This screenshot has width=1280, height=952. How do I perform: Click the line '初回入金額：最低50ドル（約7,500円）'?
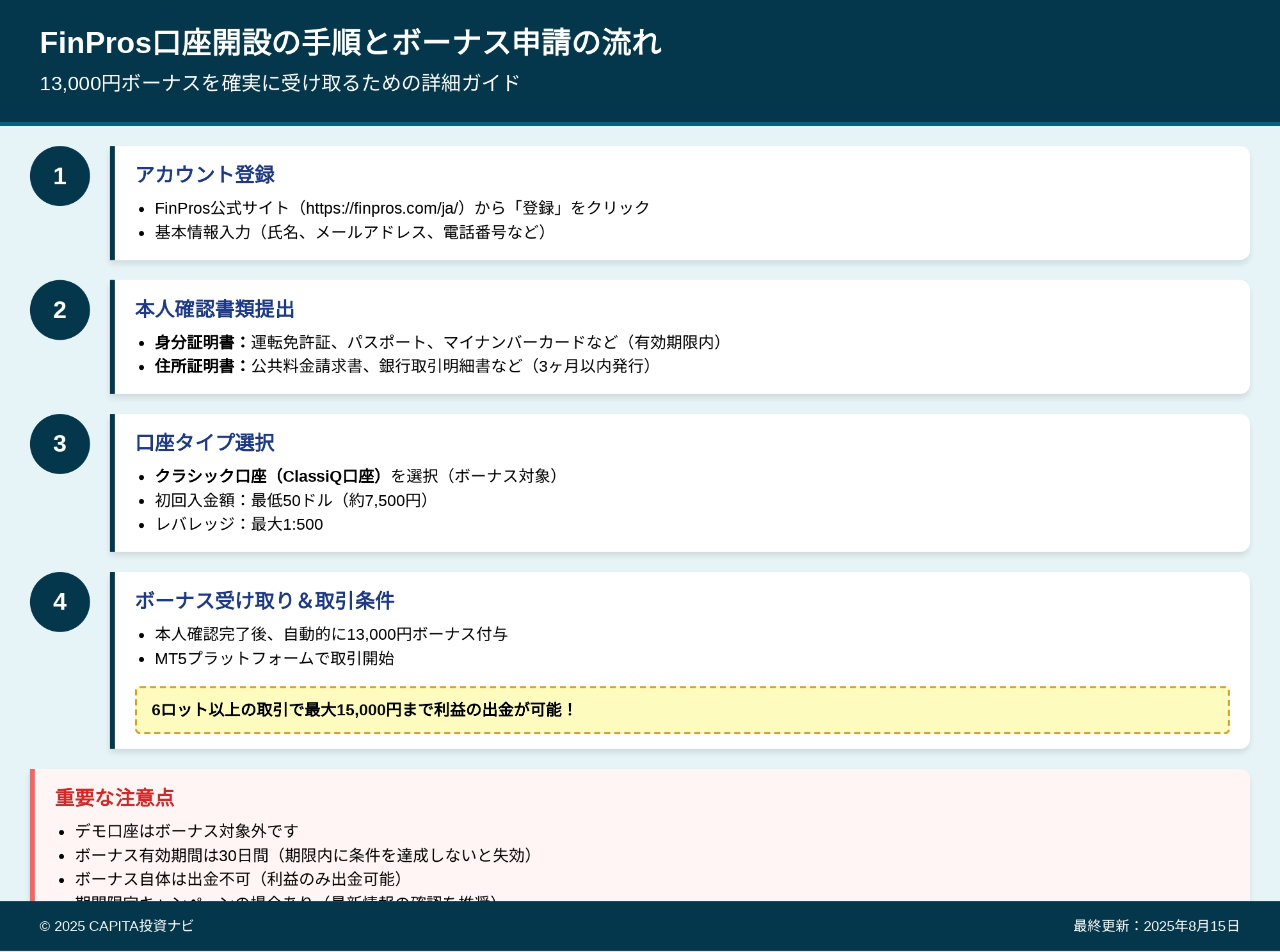[292, 500]
